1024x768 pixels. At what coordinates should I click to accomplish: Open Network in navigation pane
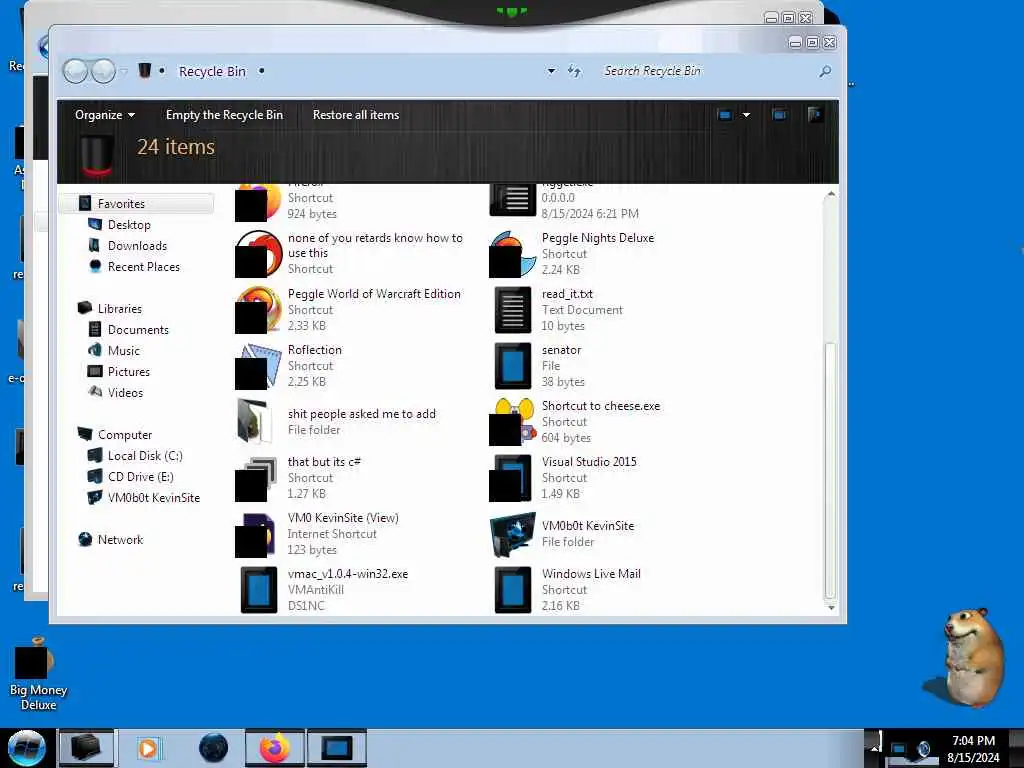point(120,539)
